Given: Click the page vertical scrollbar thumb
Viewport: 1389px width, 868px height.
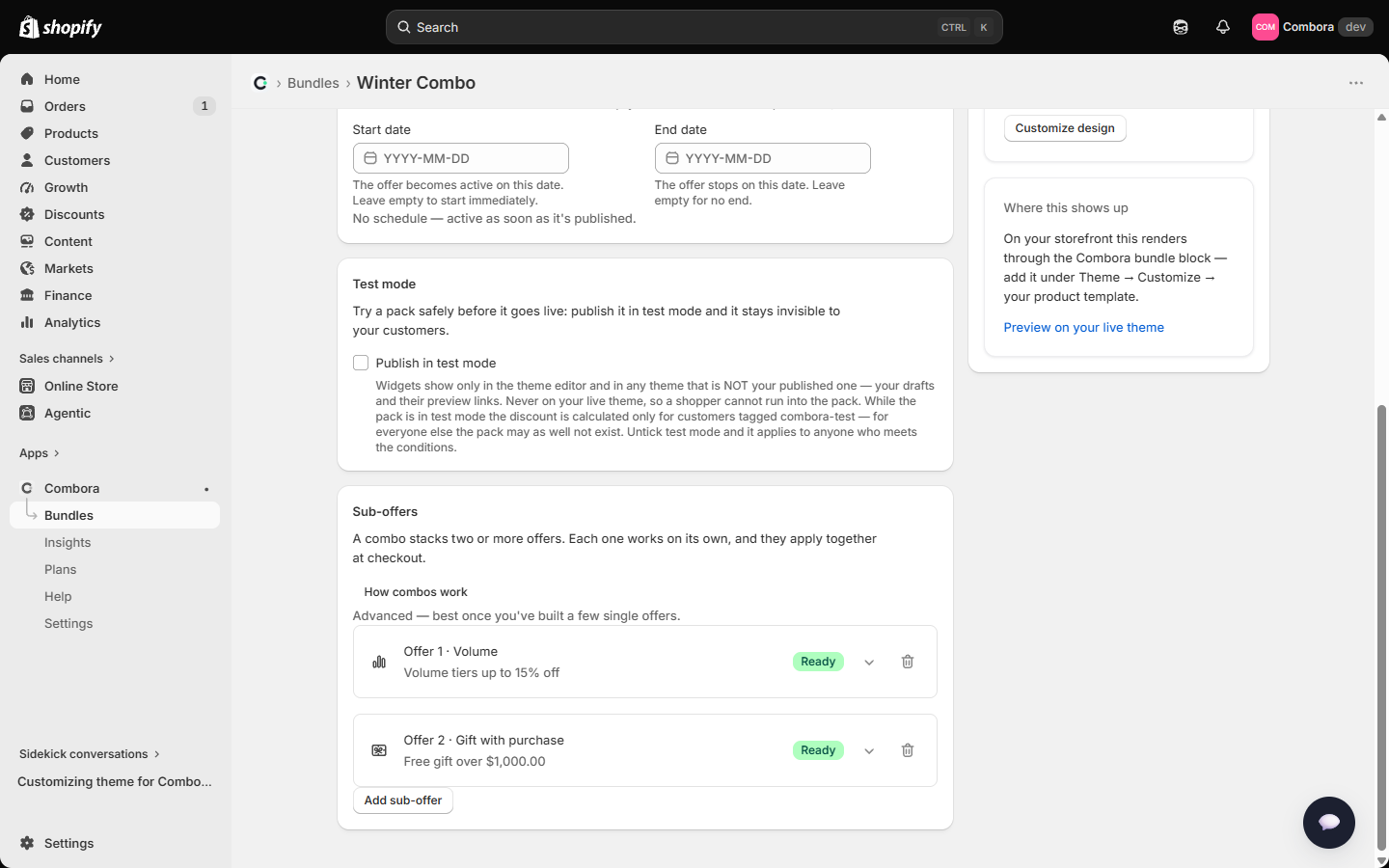Looking at the screenshot, I should (1381, 627).
